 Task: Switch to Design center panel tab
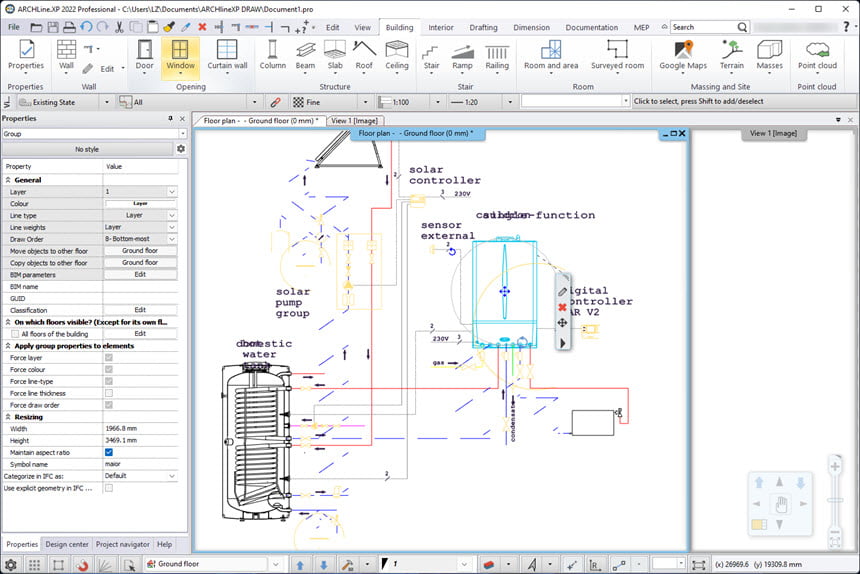(x=67, y=544)
